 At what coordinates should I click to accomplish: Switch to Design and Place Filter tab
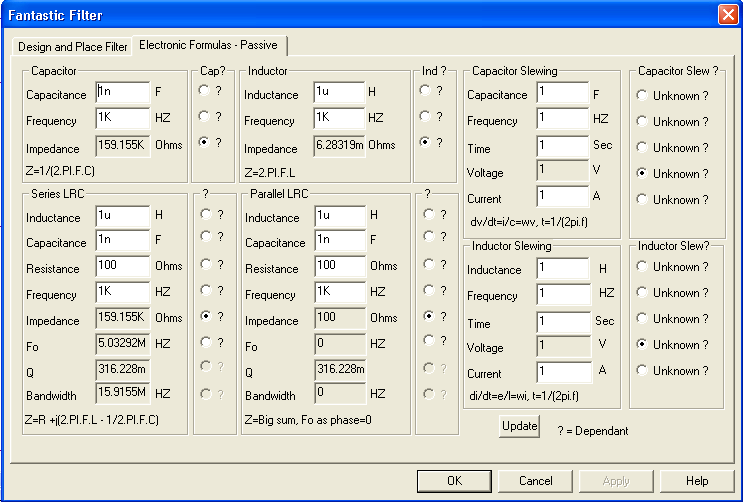73,47
